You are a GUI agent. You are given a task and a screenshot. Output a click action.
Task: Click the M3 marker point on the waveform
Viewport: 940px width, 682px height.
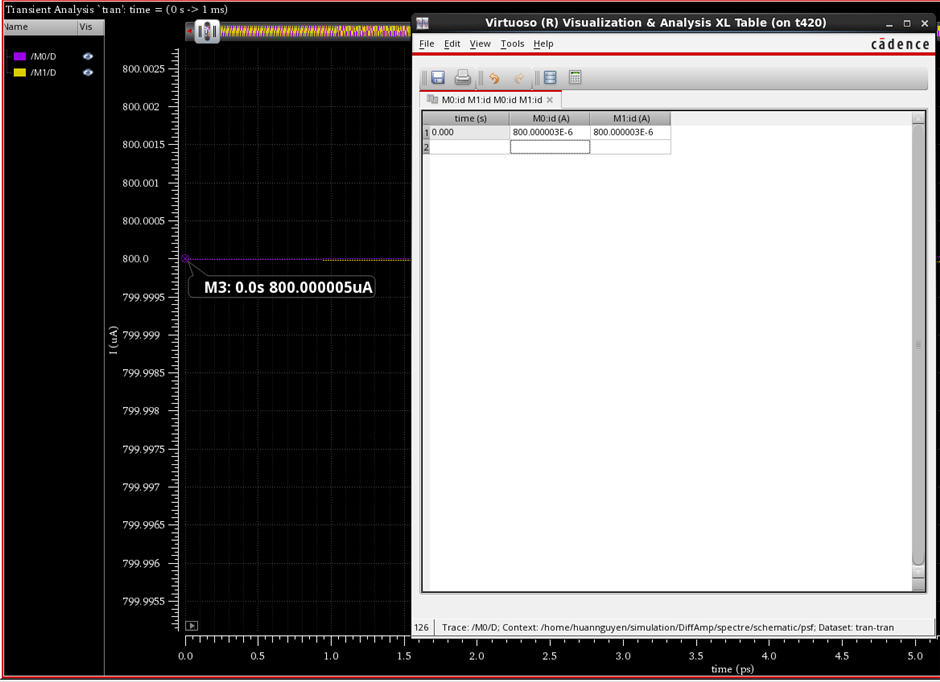click(x=185, y=259)
